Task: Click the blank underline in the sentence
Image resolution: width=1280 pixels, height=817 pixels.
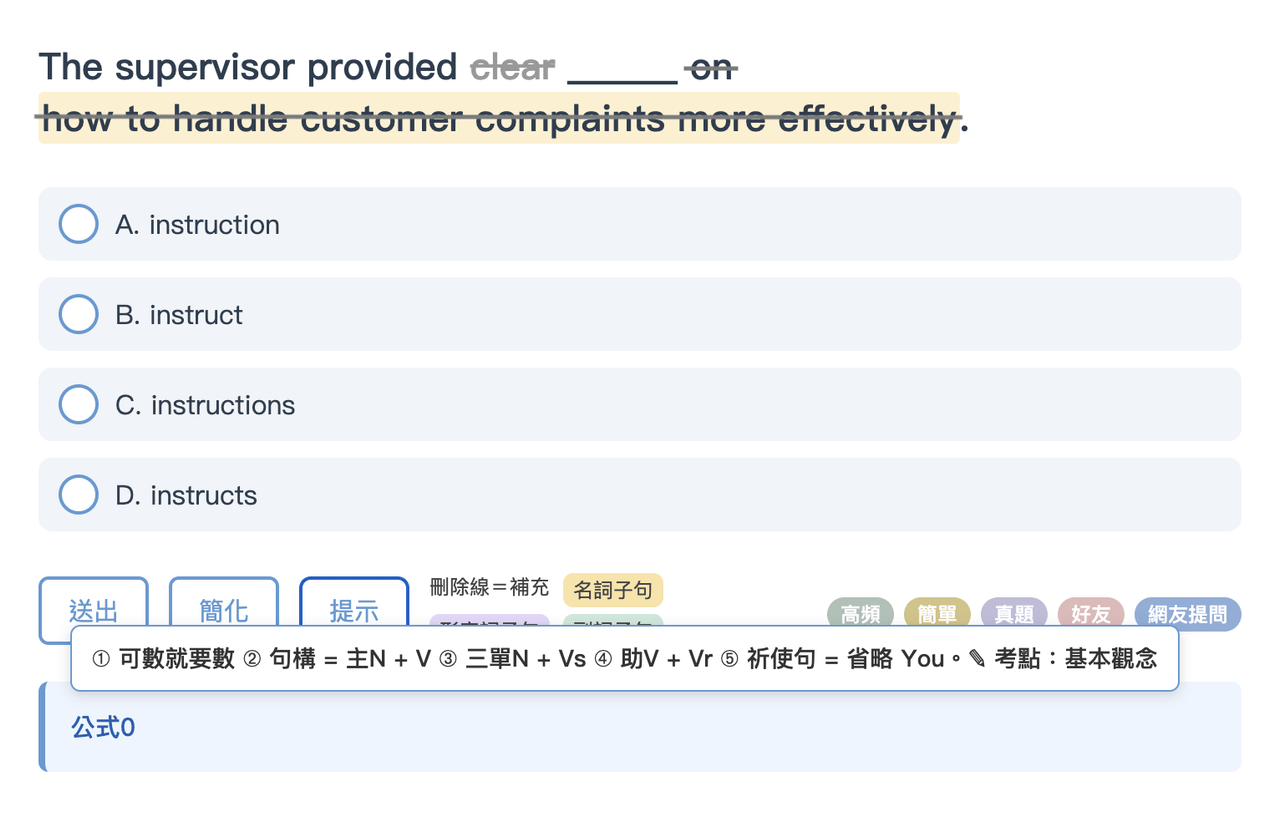Action: pos(622,68)
